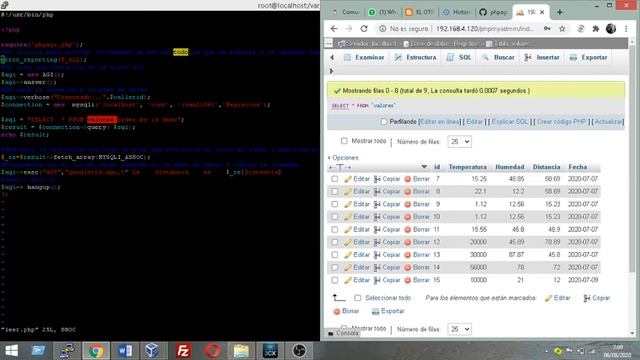
Task: Open OBS Studio from the taskbar
Action: click(x=299, y=351)
